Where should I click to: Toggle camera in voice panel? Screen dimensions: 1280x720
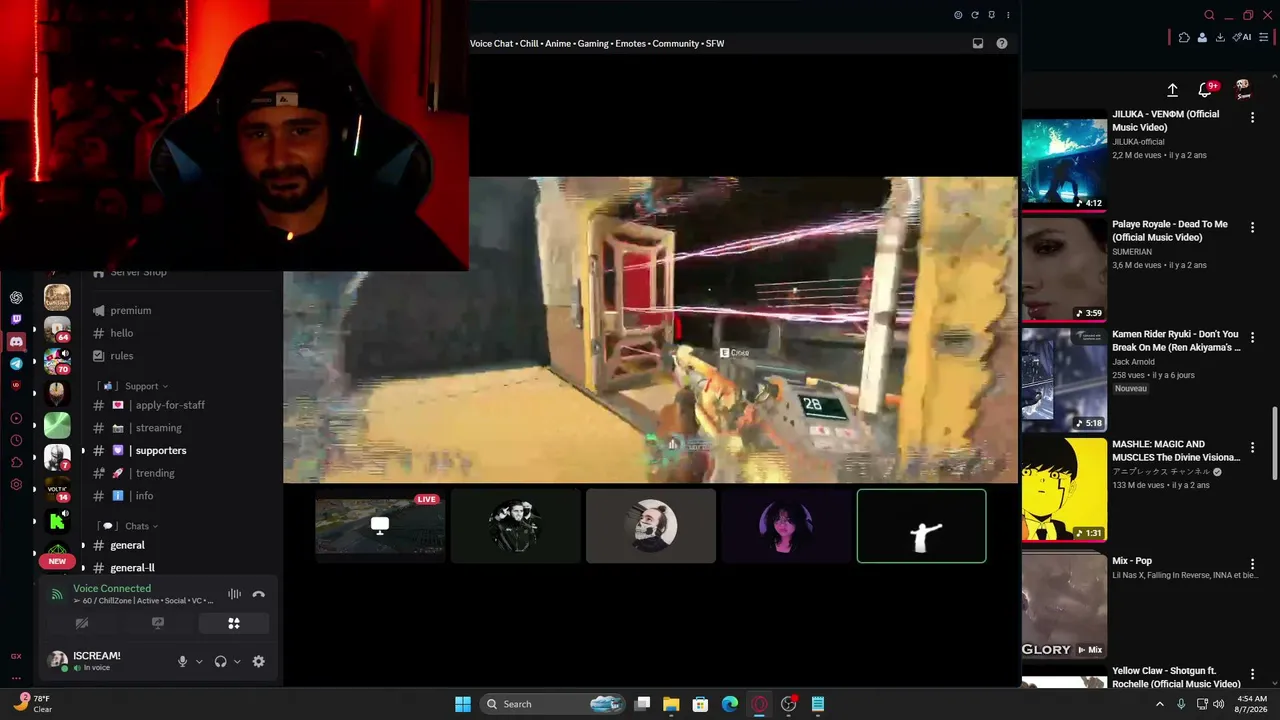(82, 623)
